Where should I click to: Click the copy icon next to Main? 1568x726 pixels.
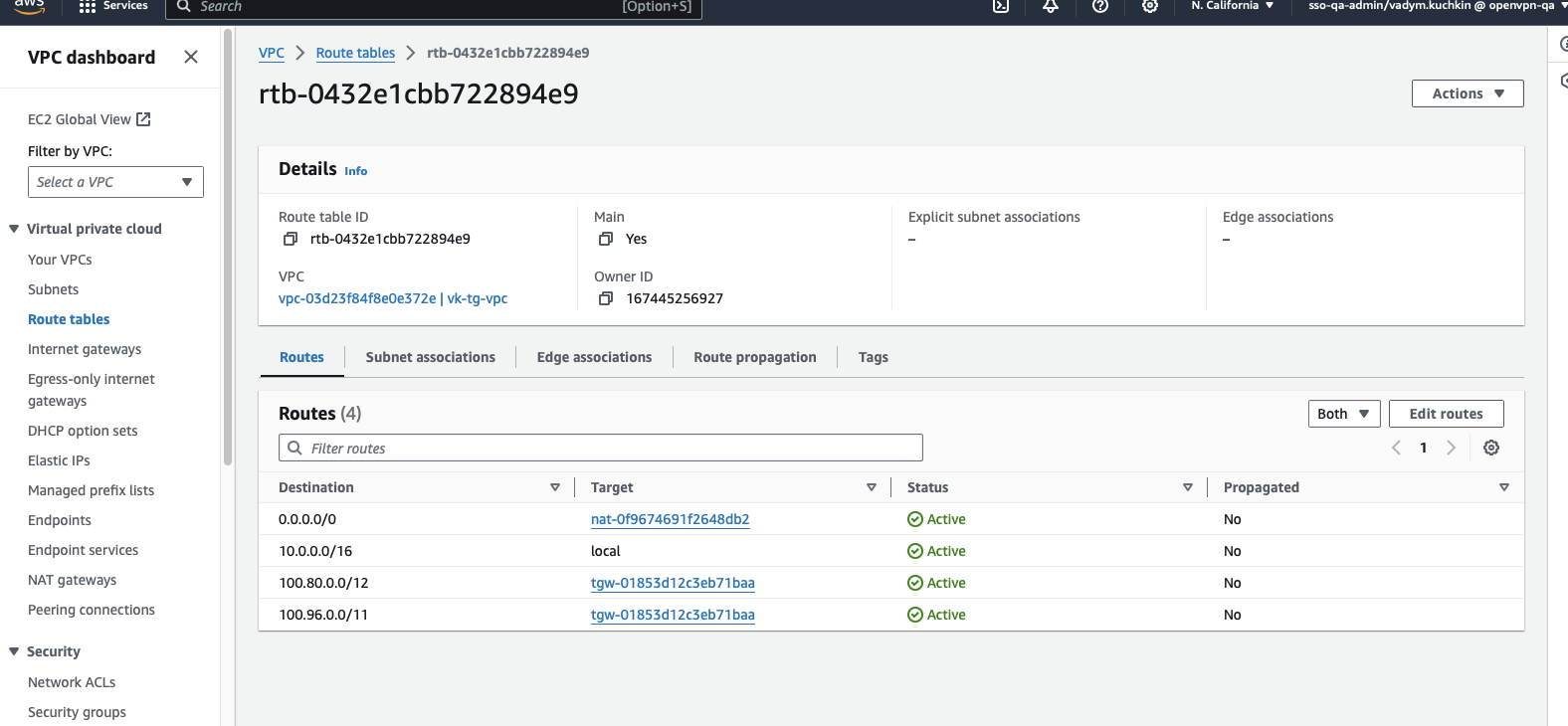click(x=605, y=239)
